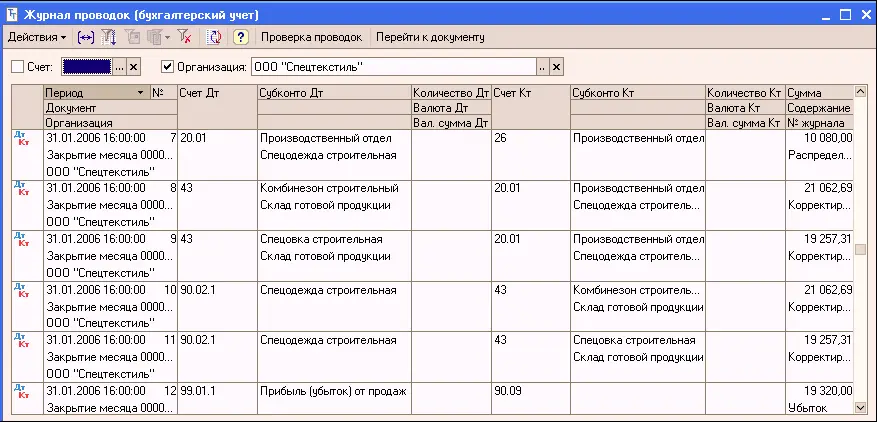
Task: Click the disable filter icon with red X
Action: tap(185, 37)
